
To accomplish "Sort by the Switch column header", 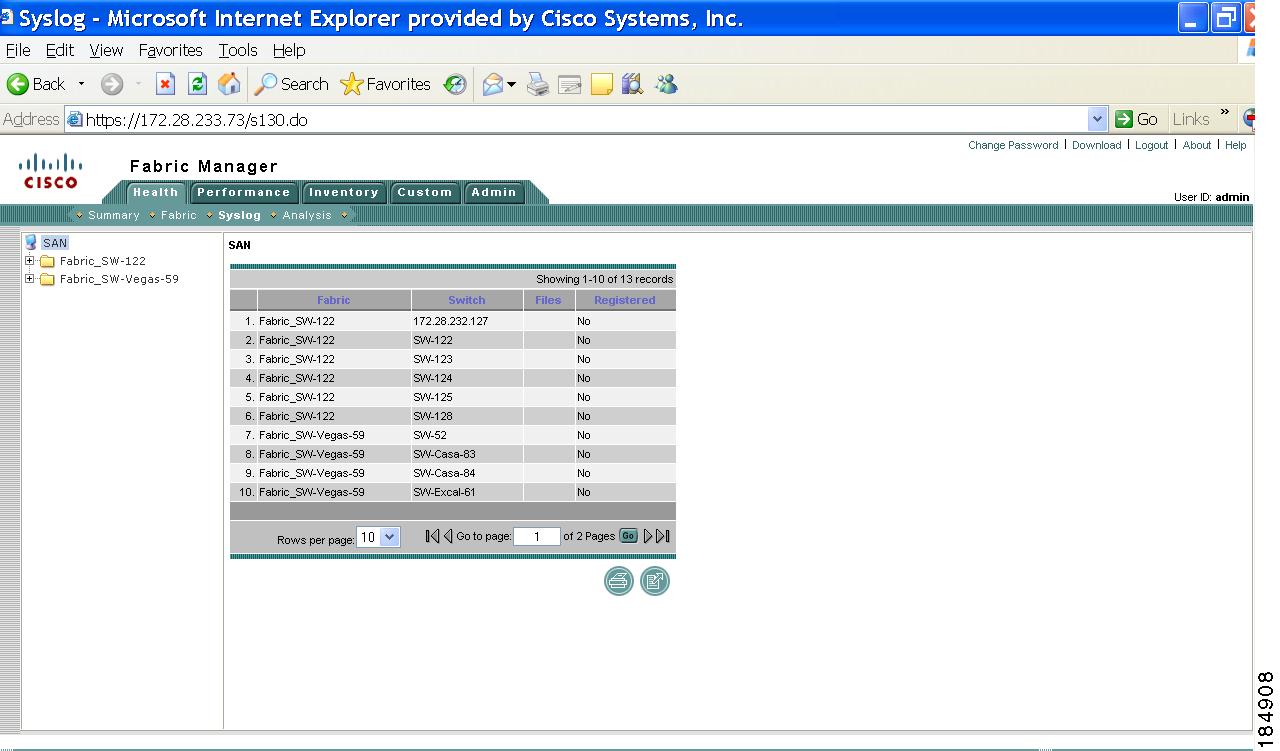I will 467,300.
